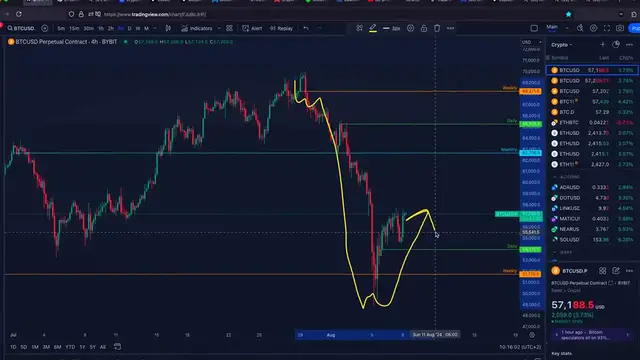This screenshot has width=640, height=360.
Task: Select the W weekly timeframe
Action: click(138, 29)
